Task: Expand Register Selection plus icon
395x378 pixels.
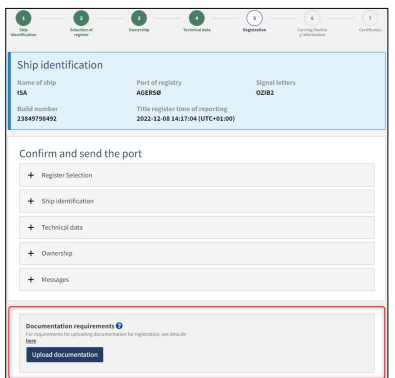Action: (x=31, y=175)
